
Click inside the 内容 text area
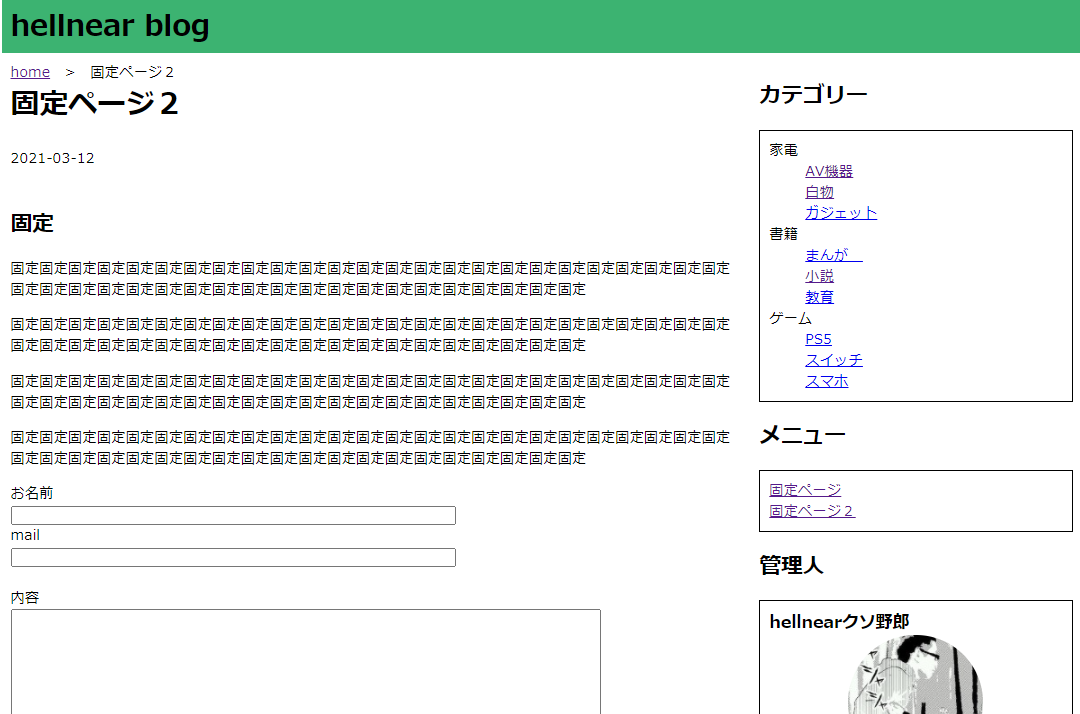[305, 660]
